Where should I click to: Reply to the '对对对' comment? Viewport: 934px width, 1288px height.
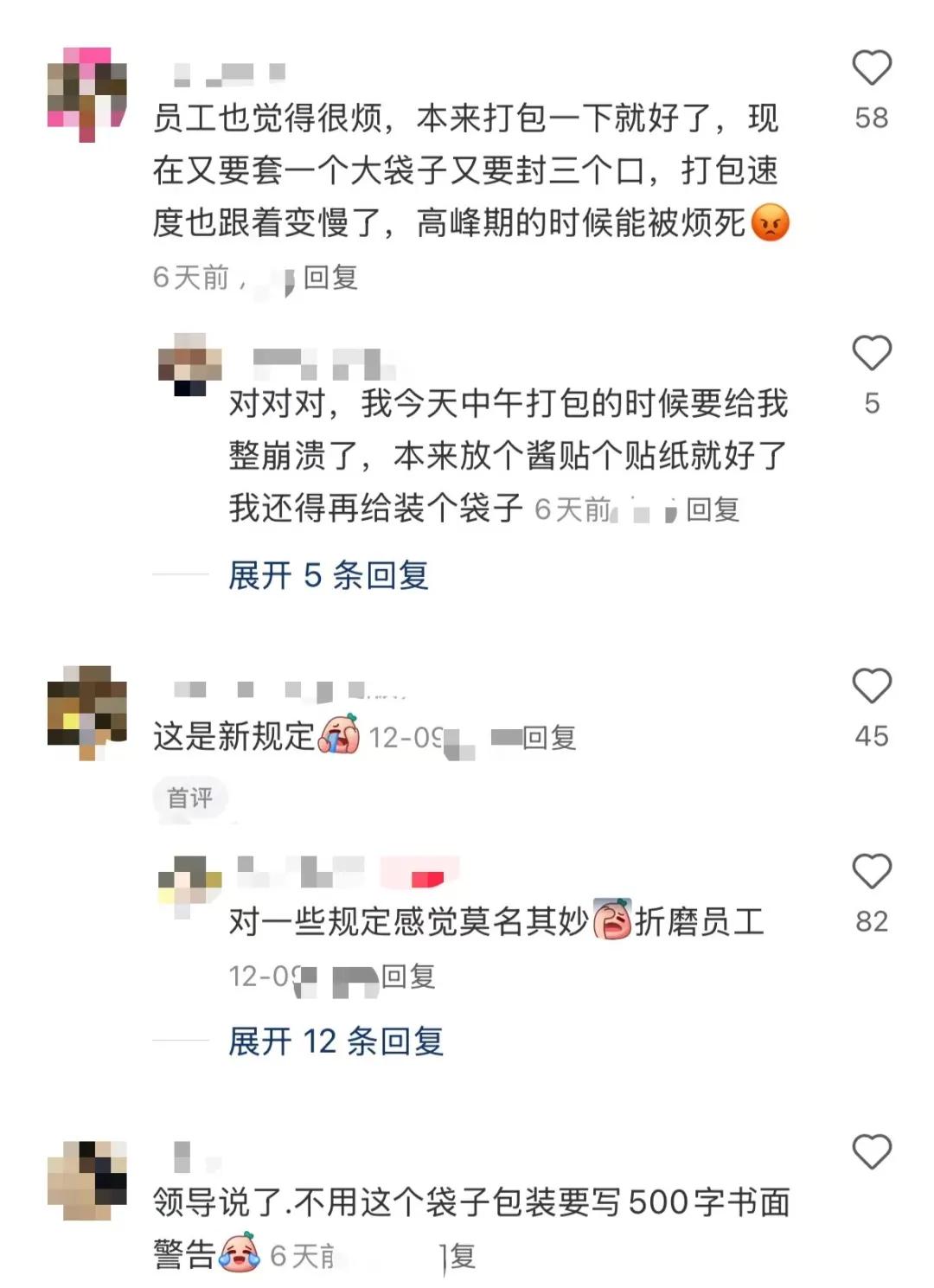tap(713, 509)
